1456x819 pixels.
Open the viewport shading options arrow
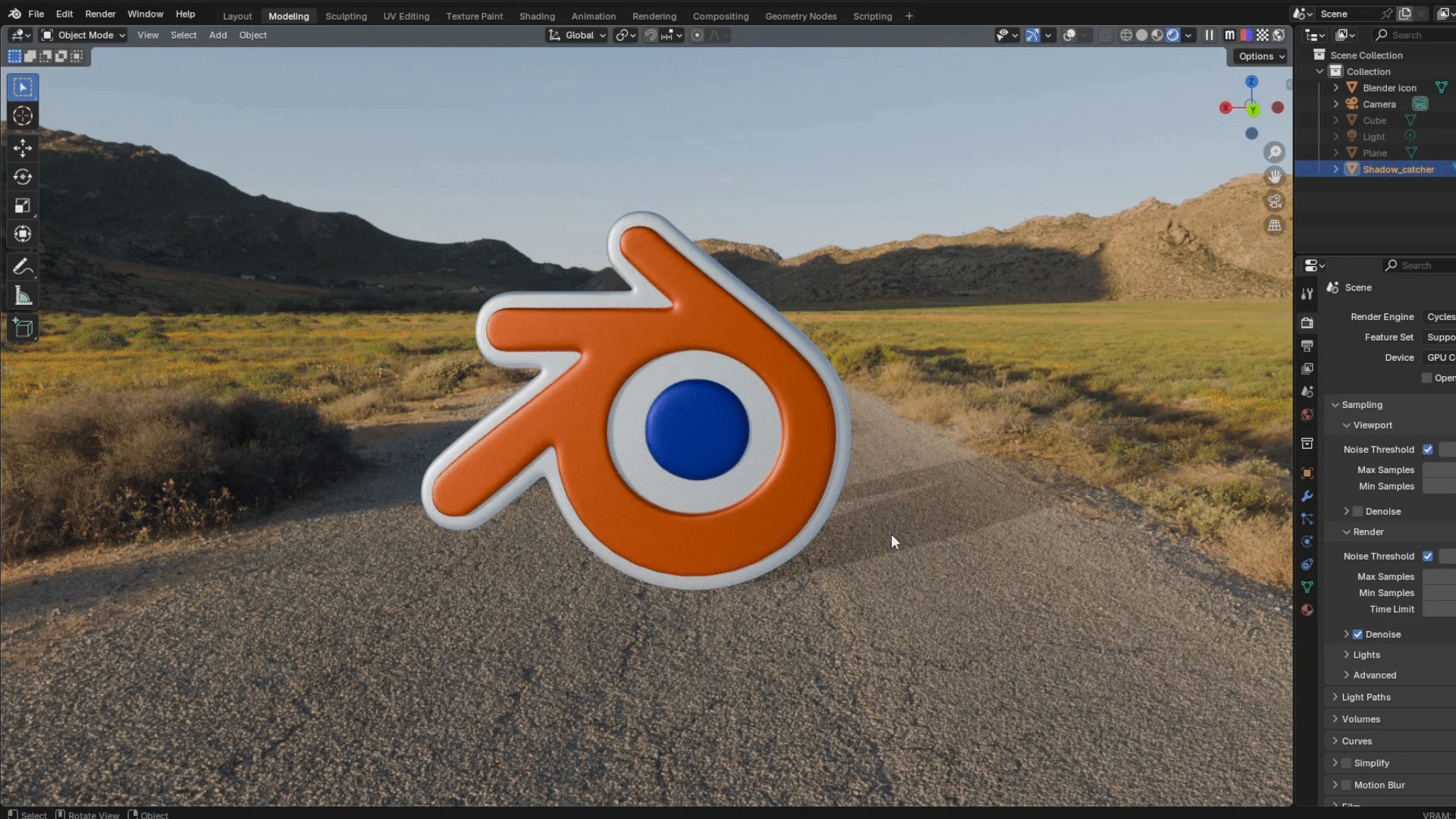tap(1188, 35)
